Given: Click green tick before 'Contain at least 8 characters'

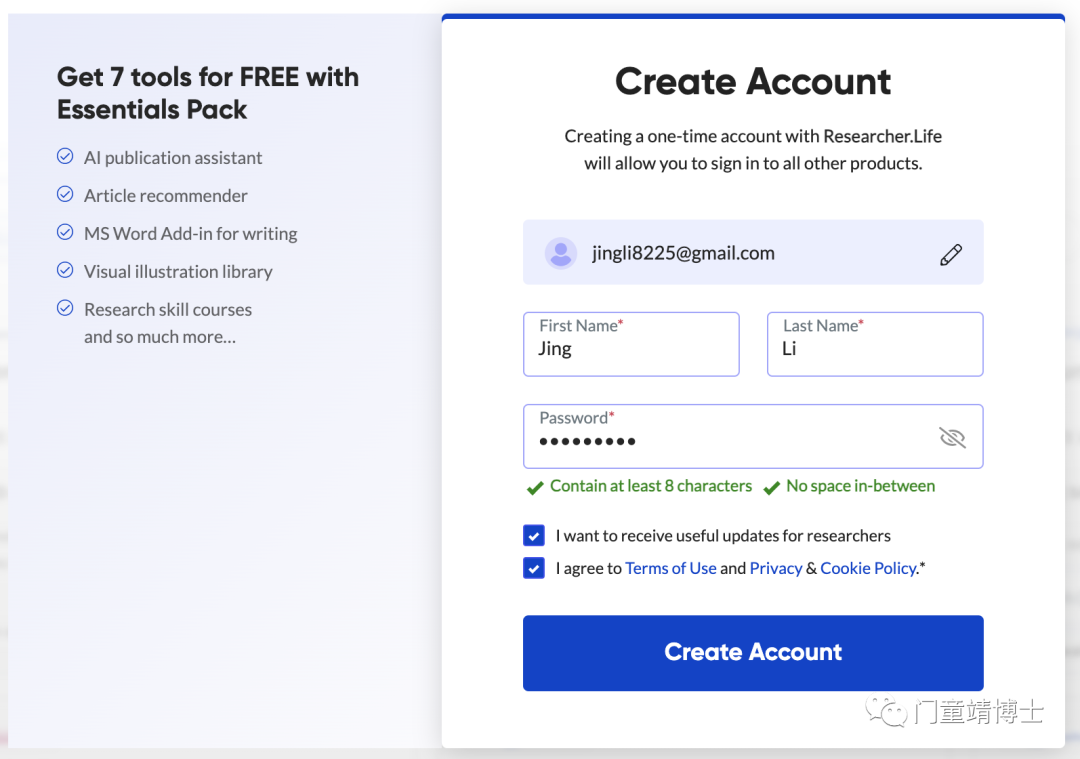Looking at the screenshot, I should [535, 488].
